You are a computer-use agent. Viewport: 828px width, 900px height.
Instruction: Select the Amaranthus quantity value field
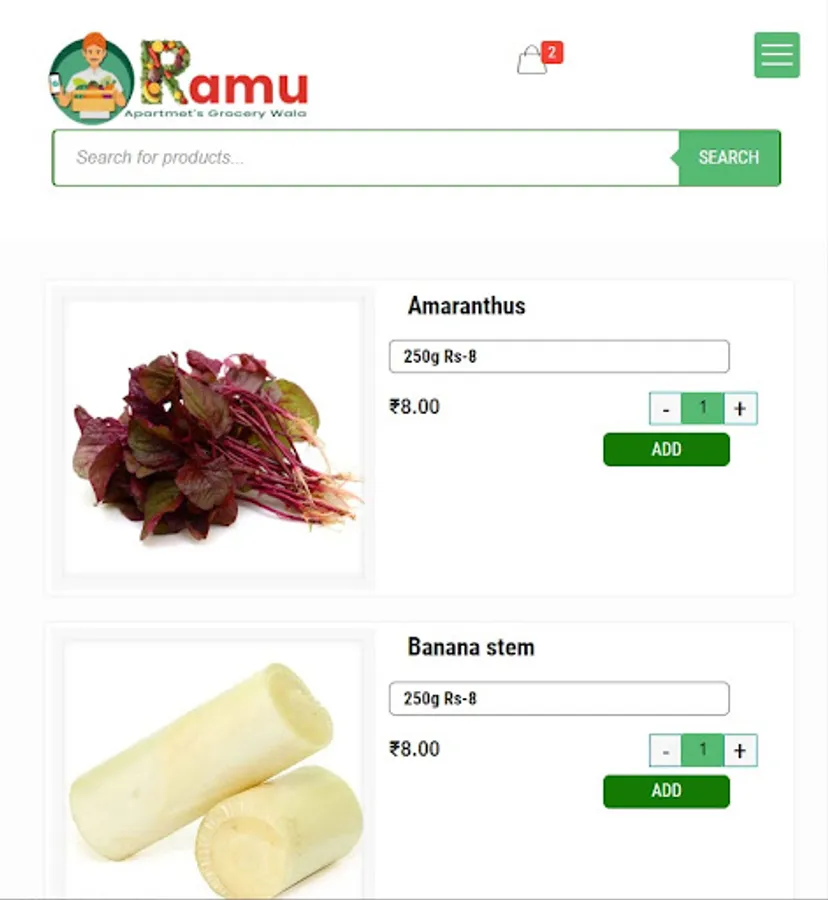702,409
